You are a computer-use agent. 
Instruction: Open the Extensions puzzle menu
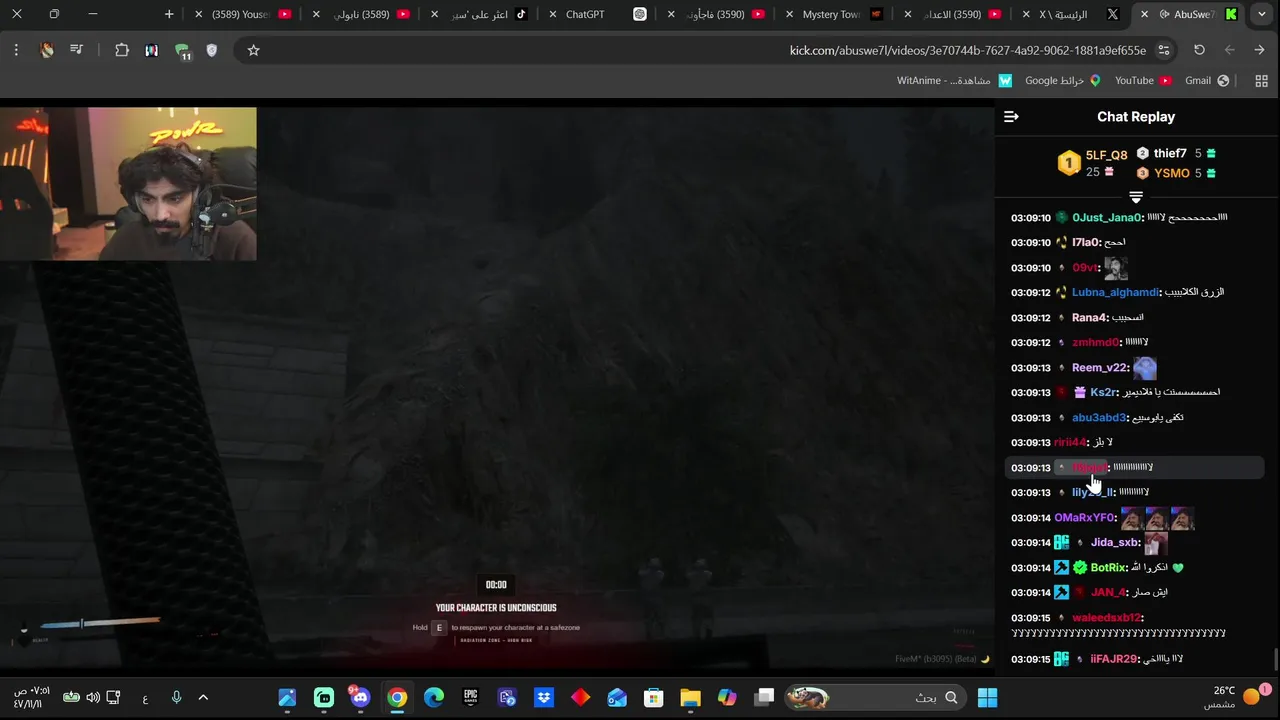[x=122, y=50]
